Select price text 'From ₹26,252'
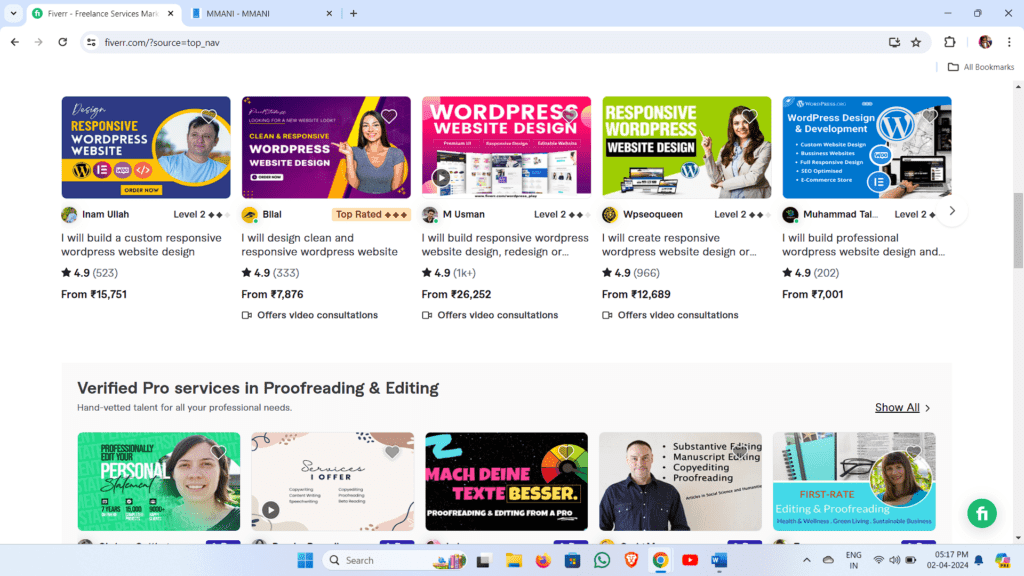The height and width of the screenshot is (576, 1024). 456,295
